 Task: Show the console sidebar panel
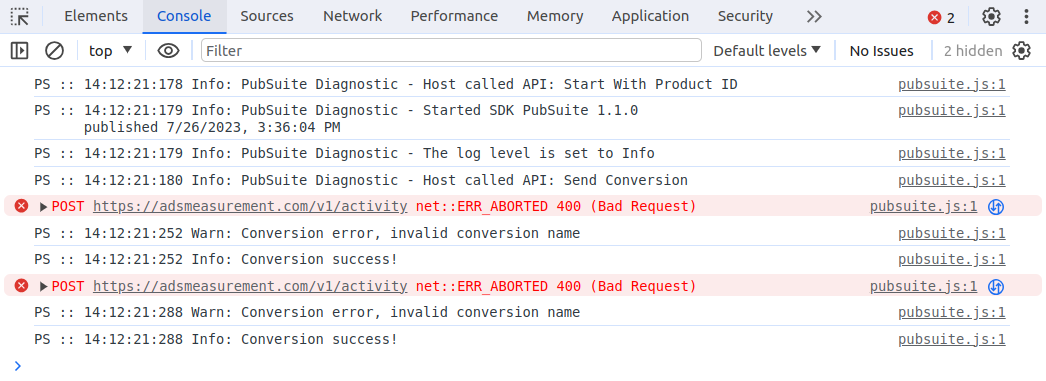click(19, 51)
